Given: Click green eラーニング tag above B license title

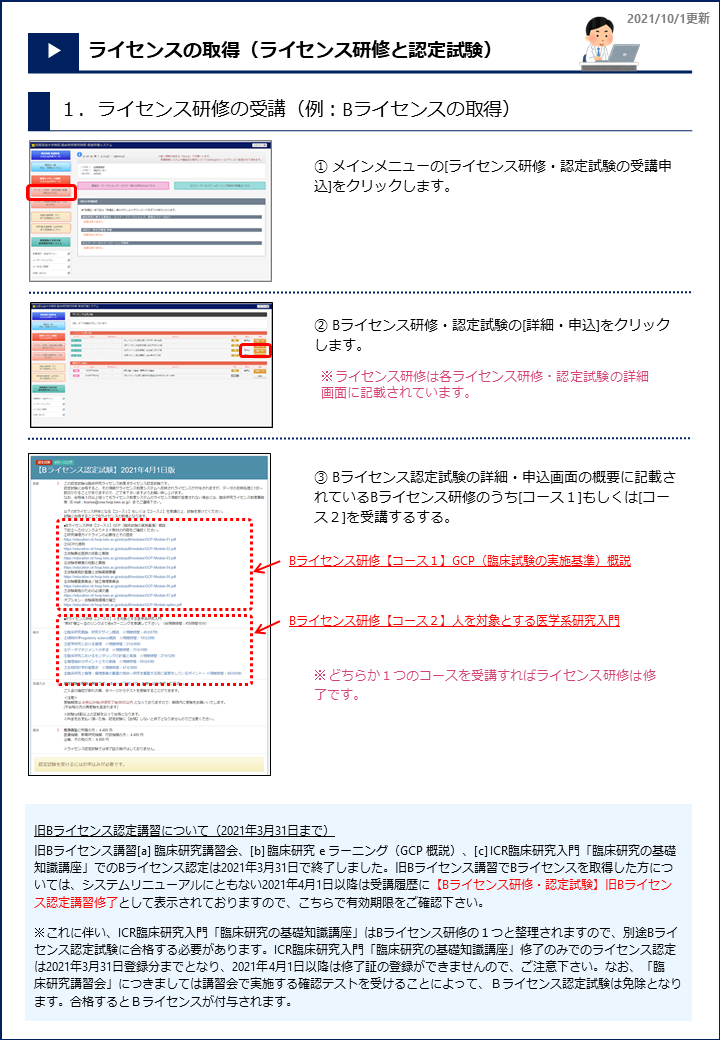Looking at the screenshot, I should (x=64, y=462).
